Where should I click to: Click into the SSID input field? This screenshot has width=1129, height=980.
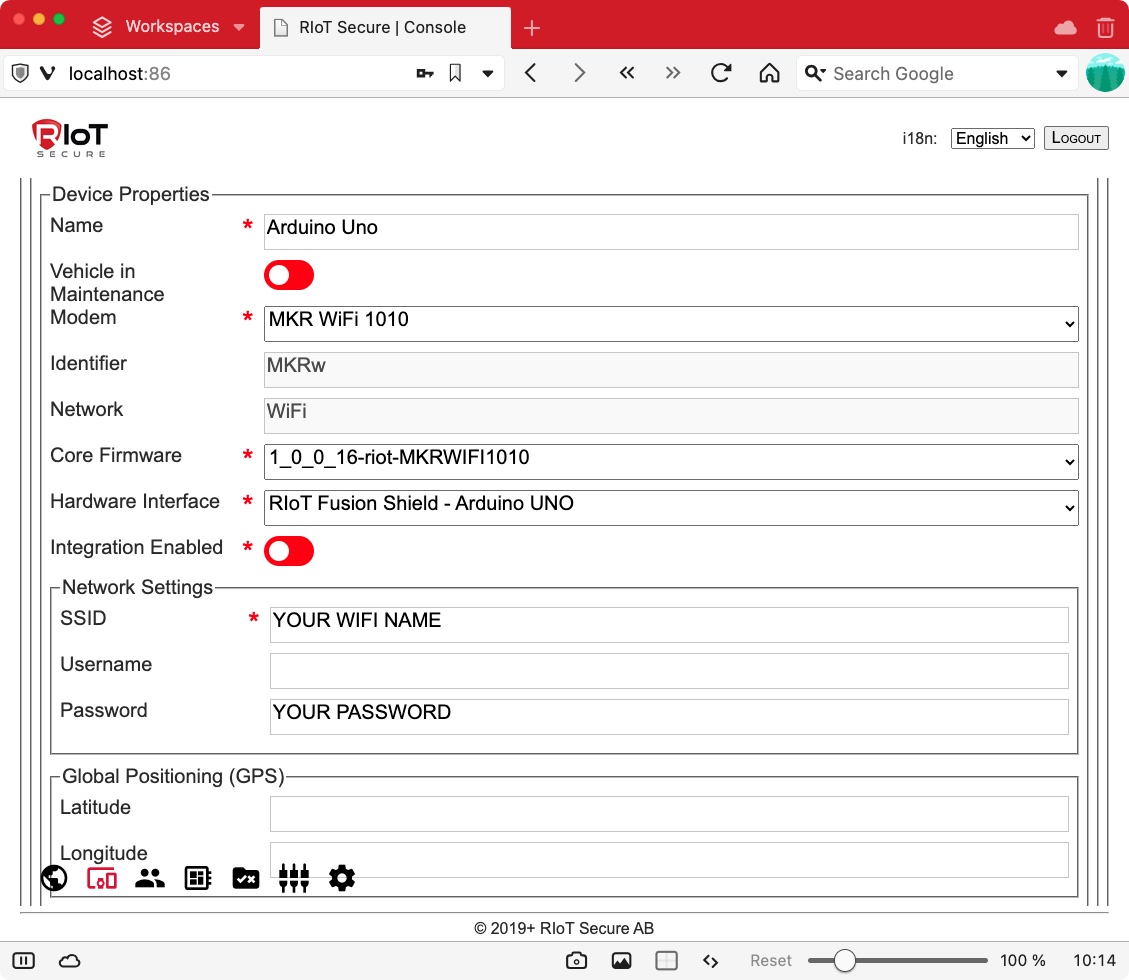[x=669, y=625]
